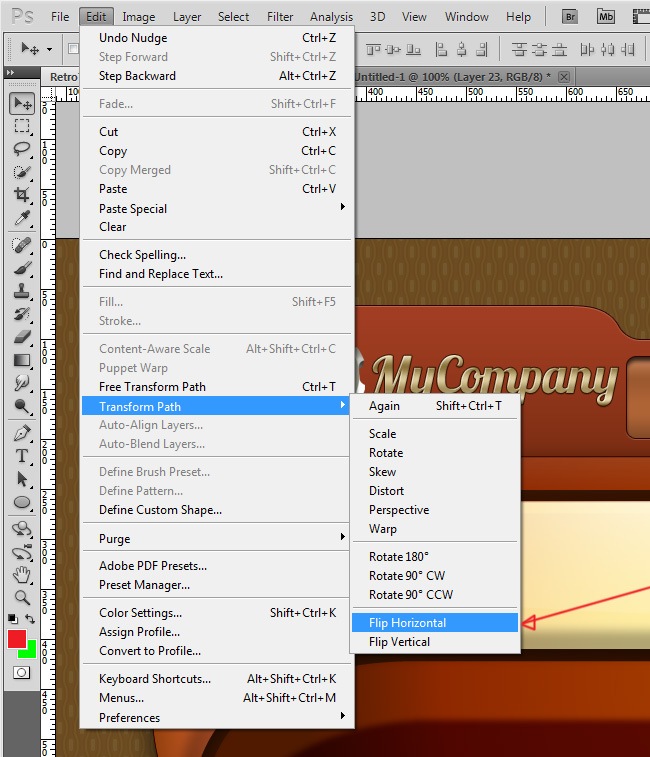This screenshot has width=650, height=757.
Task: Swap foreground and background colors
Action: (30, 620)
